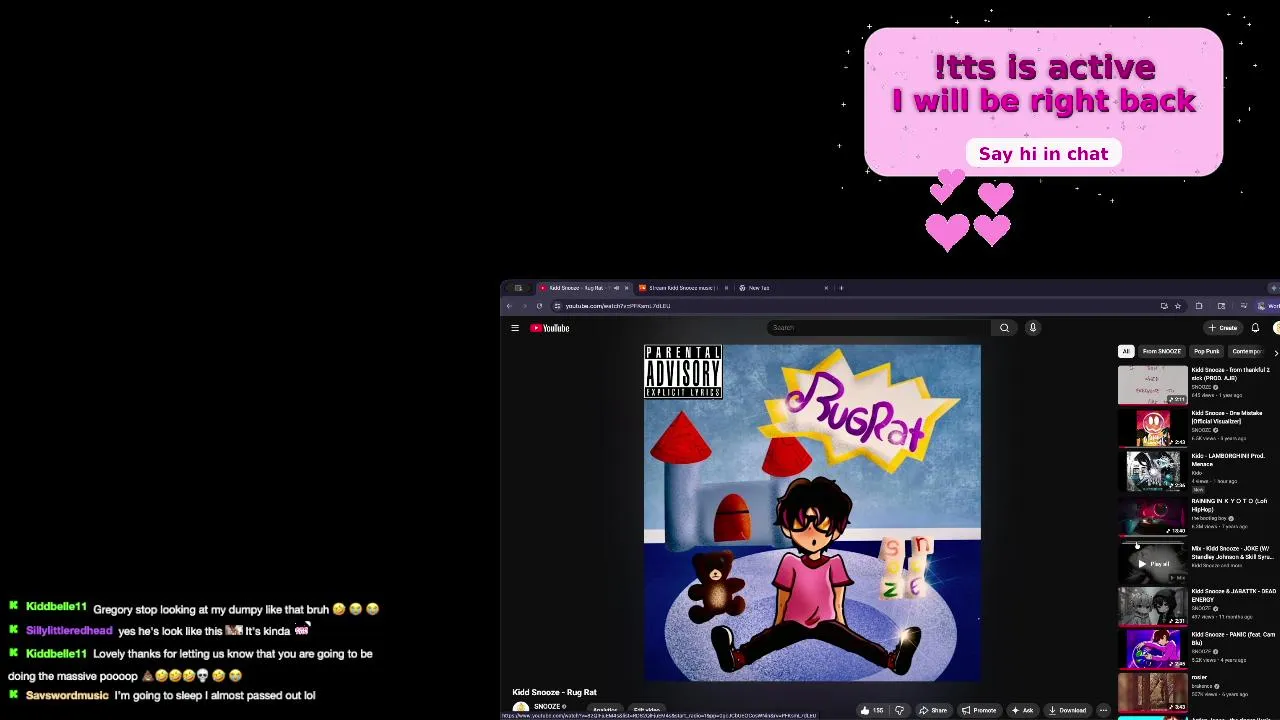Like the video with the thumbs-up button

[x=871, y=710]
